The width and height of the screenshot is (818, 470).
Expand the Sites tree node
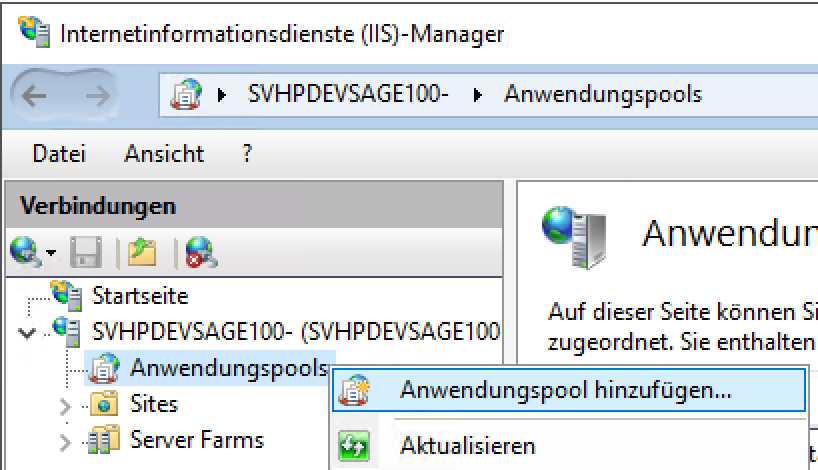[66, 406]
